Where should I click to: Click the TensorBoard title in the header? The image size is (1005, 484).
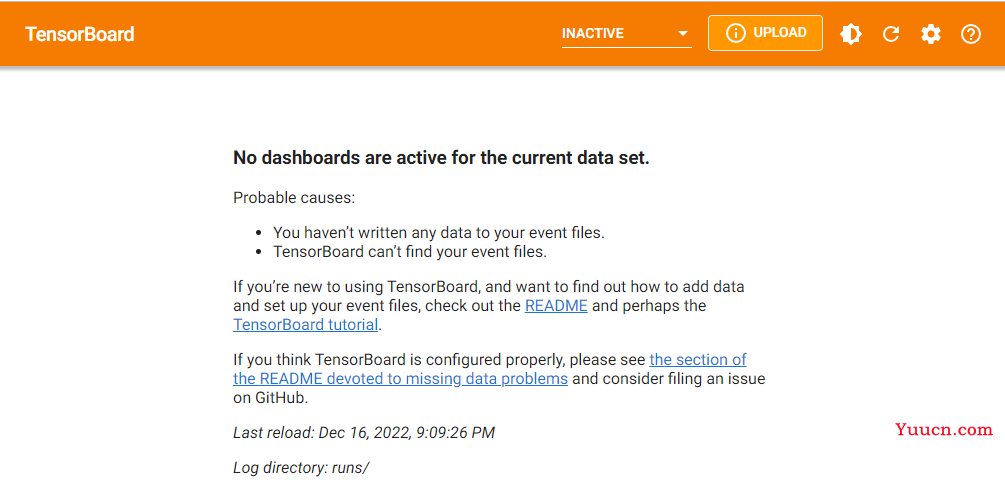79,34
